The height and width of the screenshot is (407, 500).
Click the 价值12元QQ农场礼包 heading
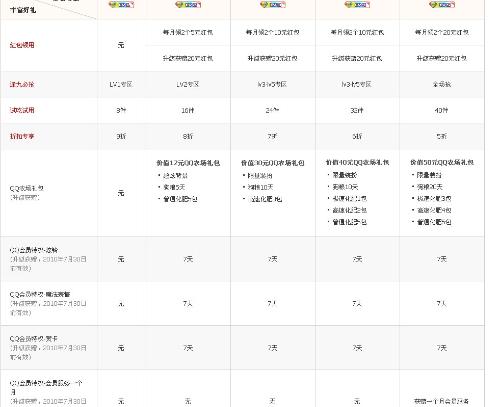(x=188, y=163)
